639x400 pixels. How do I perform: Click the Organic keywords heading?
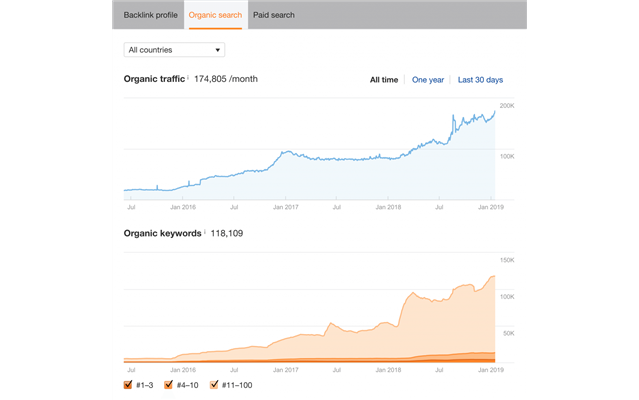tap(158, 233)
